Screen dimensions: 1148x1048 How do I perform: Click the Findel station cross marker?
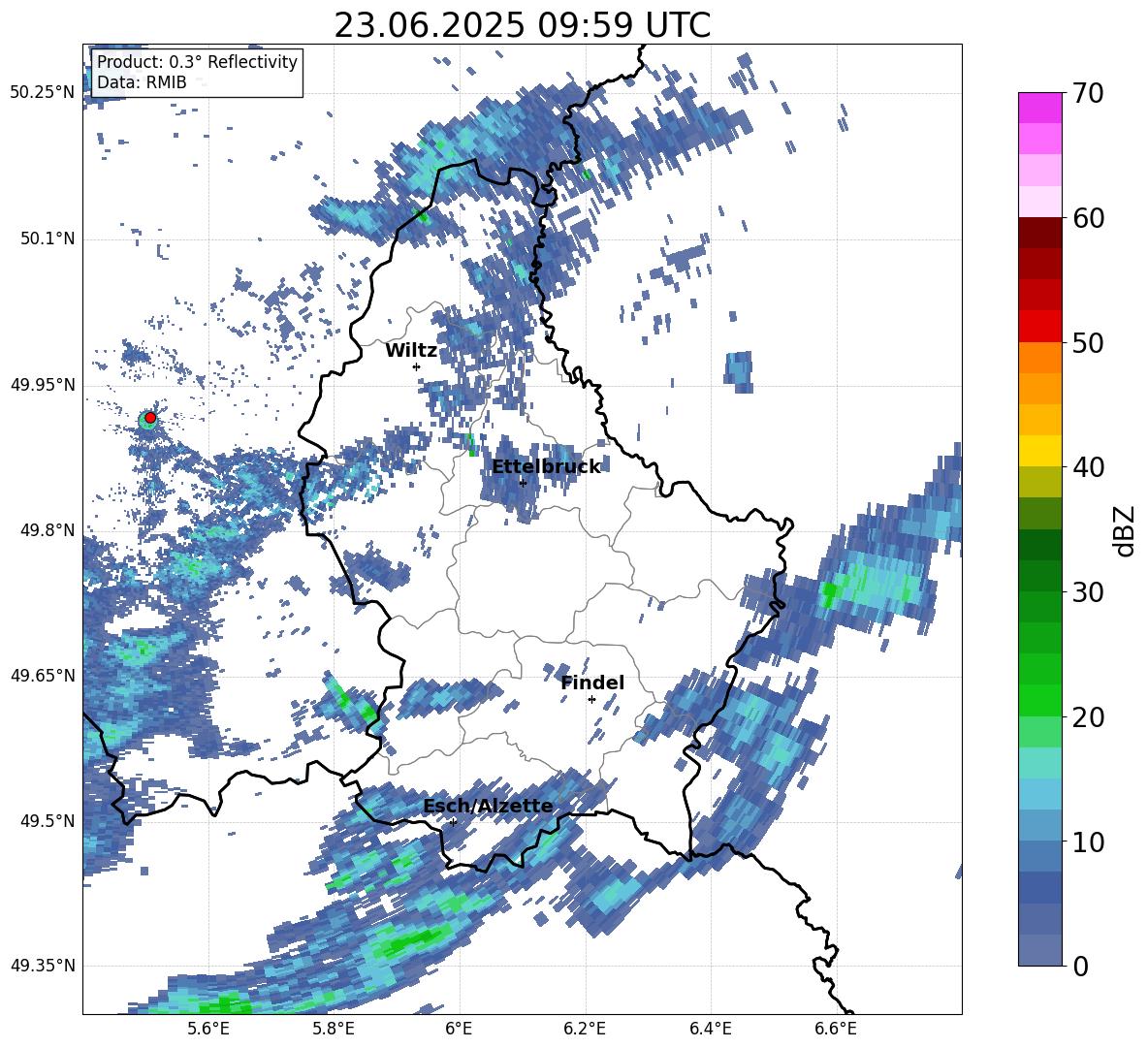[591, 700]
